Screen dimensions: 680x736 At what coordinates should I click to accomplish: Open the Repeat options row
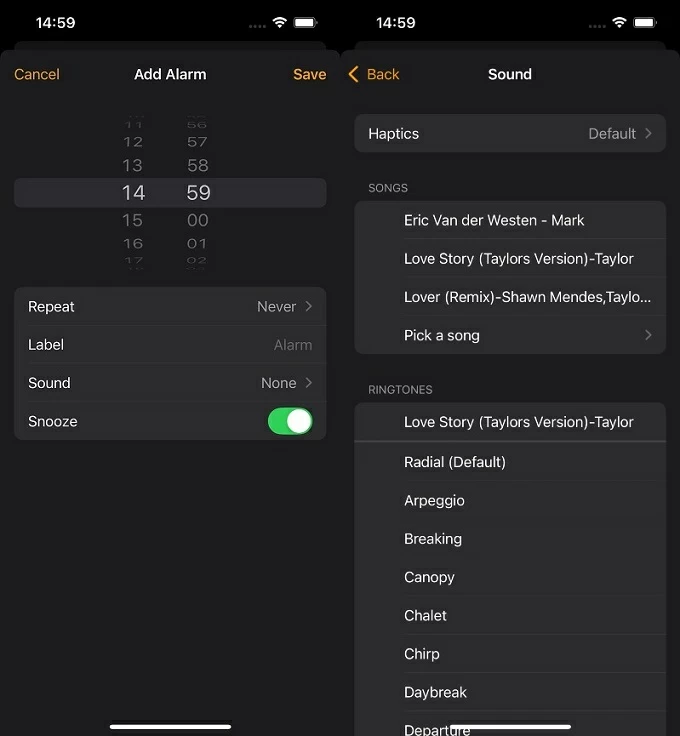coord(170,307)
